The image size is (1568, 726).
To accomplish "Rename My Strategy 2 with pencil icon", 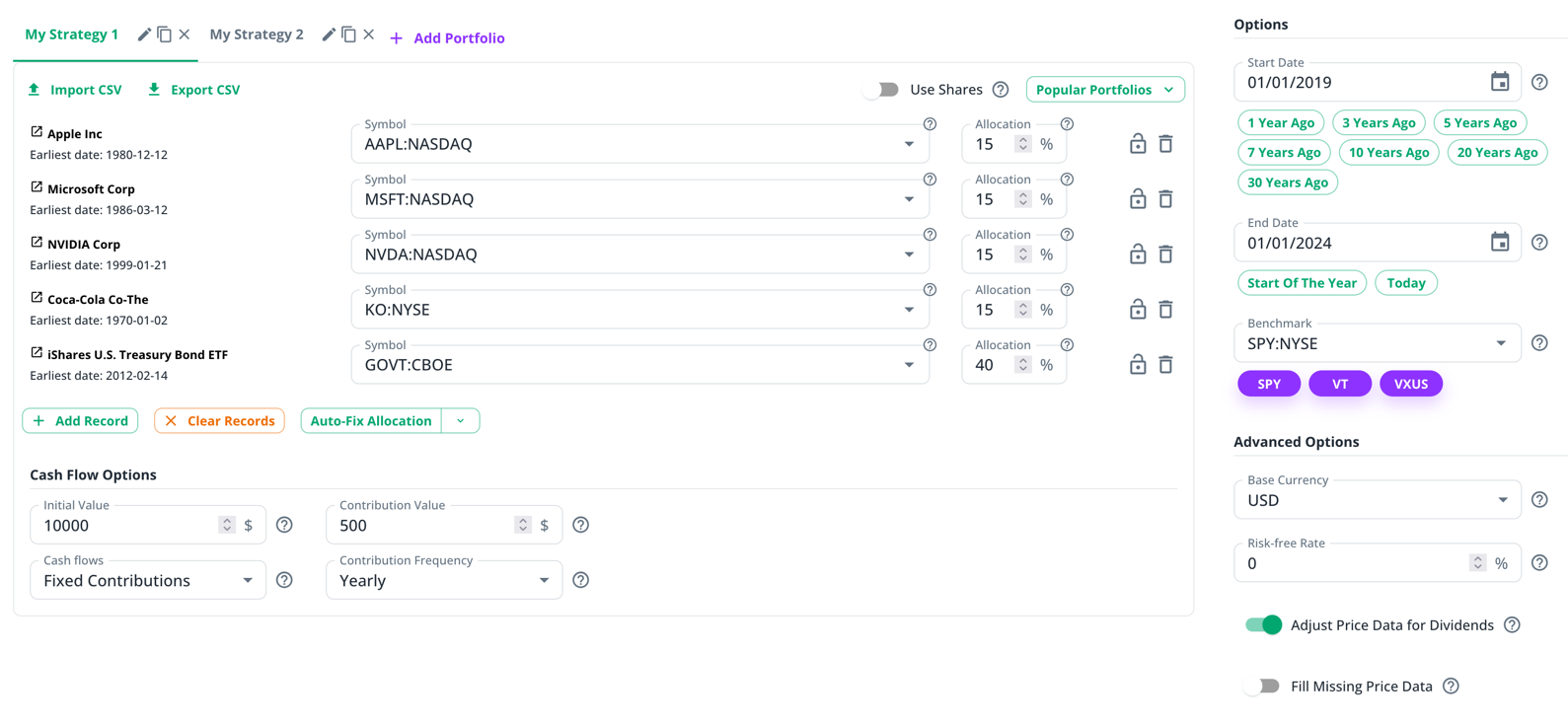I will [x=329, y=35].
